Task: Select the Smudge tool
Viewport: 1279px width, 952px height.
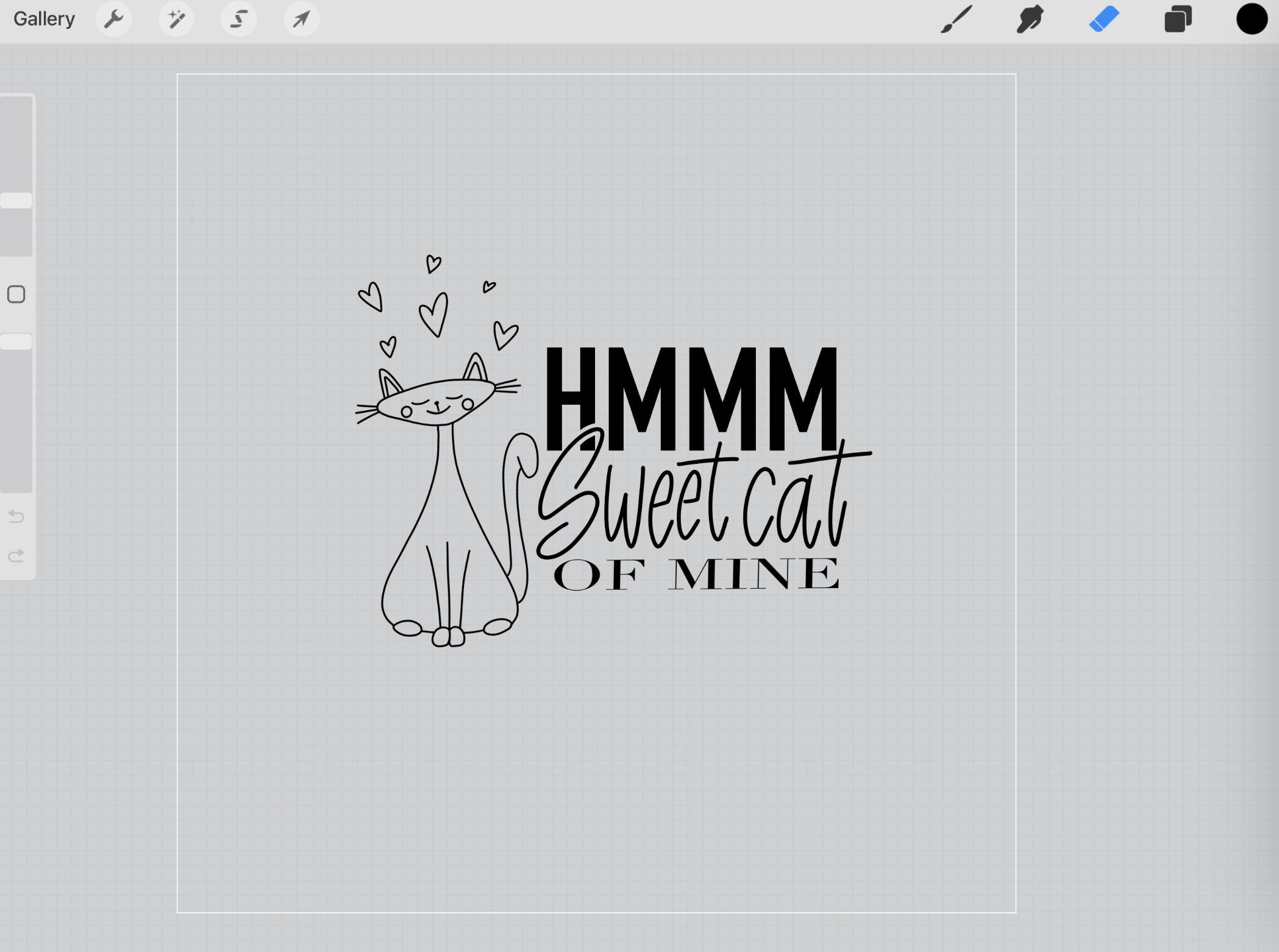Action: coord(1030,19)
